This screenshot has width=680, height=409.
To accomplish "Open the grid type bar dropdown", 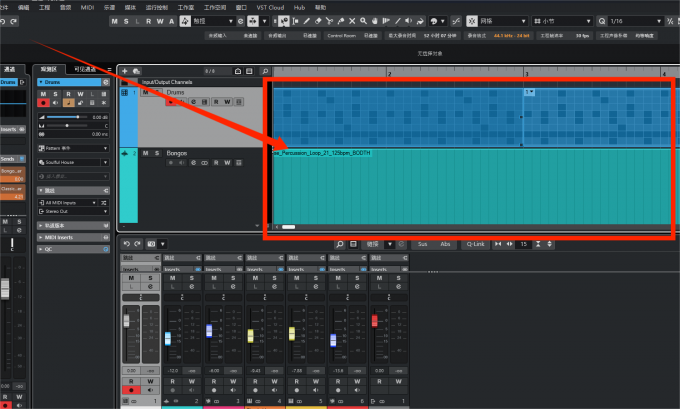I will click(562, 21).
